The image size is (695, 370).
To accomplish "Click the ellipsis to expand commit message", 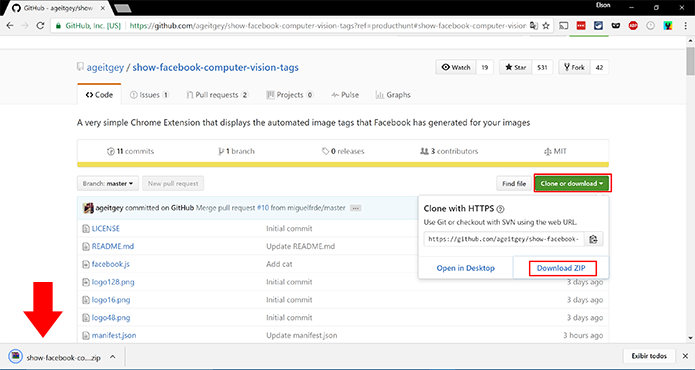I will click(355, 208).
